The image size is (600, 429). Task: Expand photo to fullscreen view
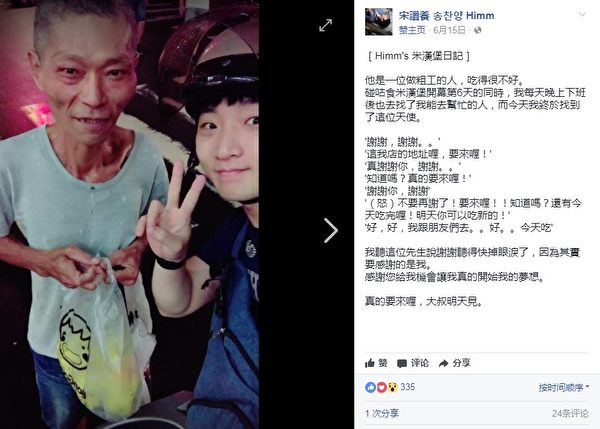point(326,25)
